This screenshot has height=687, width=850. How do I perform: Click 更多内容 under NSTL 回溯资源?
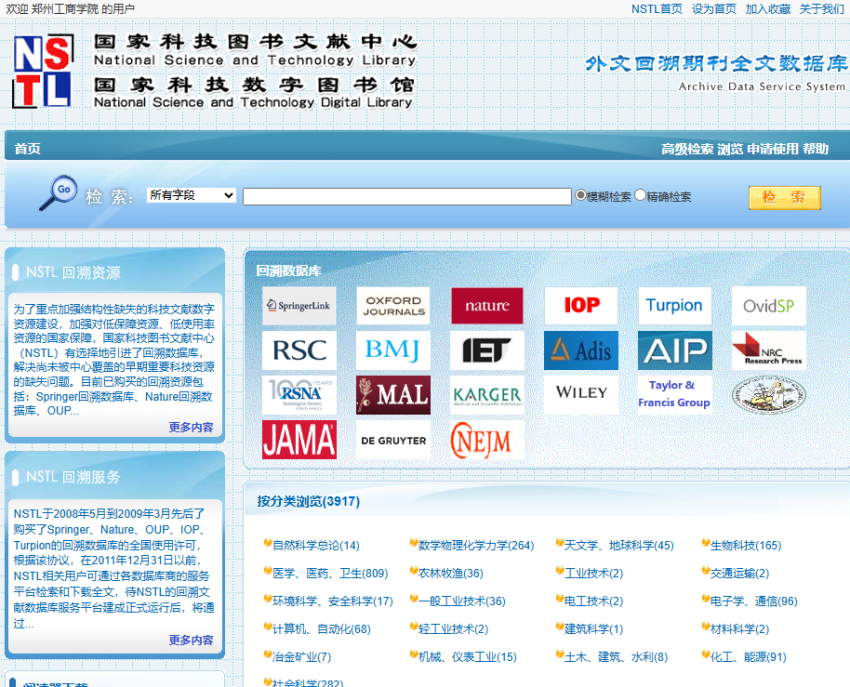click(x=191, y=427)
